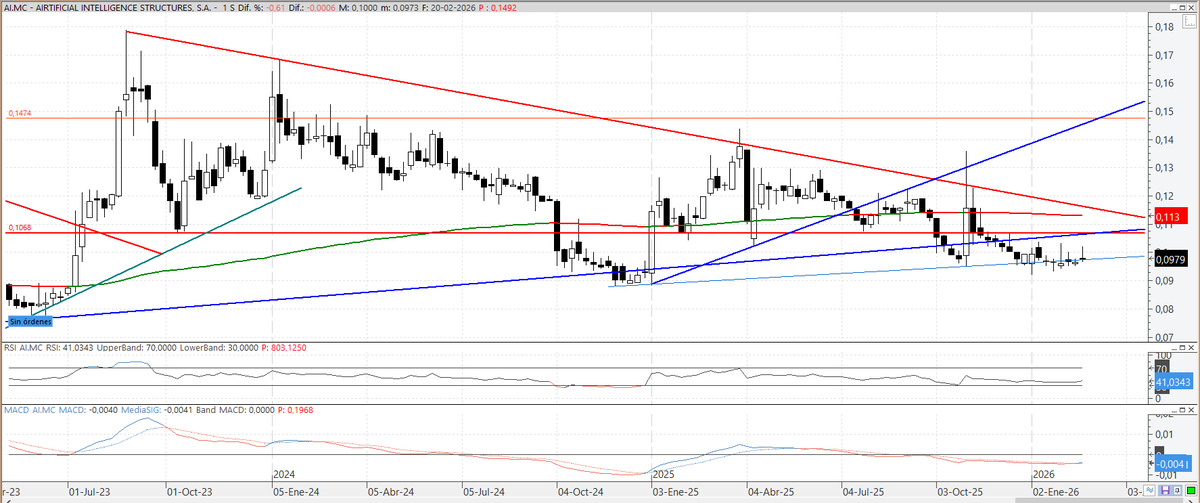
Task: Click the 2026 year label on the time axis
Action: pos(1045,474)
